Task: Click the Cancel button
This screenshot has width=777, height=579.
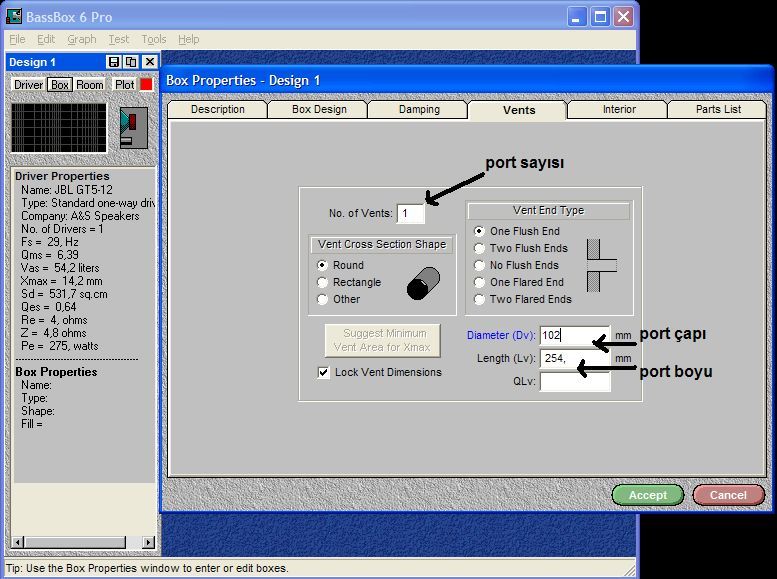Action: tap(728, 495)
